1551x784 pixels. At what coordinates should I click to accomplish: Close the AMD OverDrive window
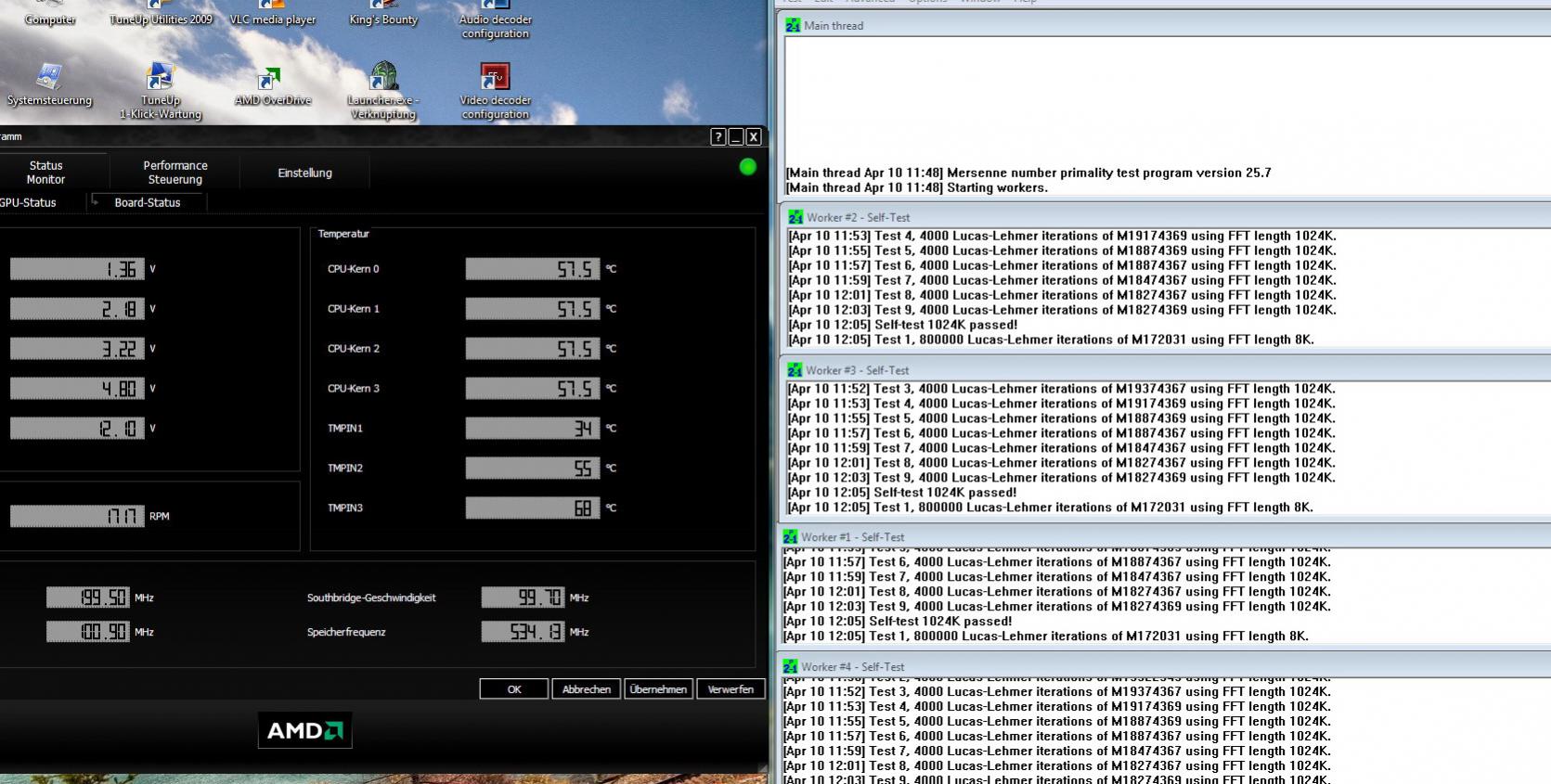pyautogui.click(x=754, y=137)
